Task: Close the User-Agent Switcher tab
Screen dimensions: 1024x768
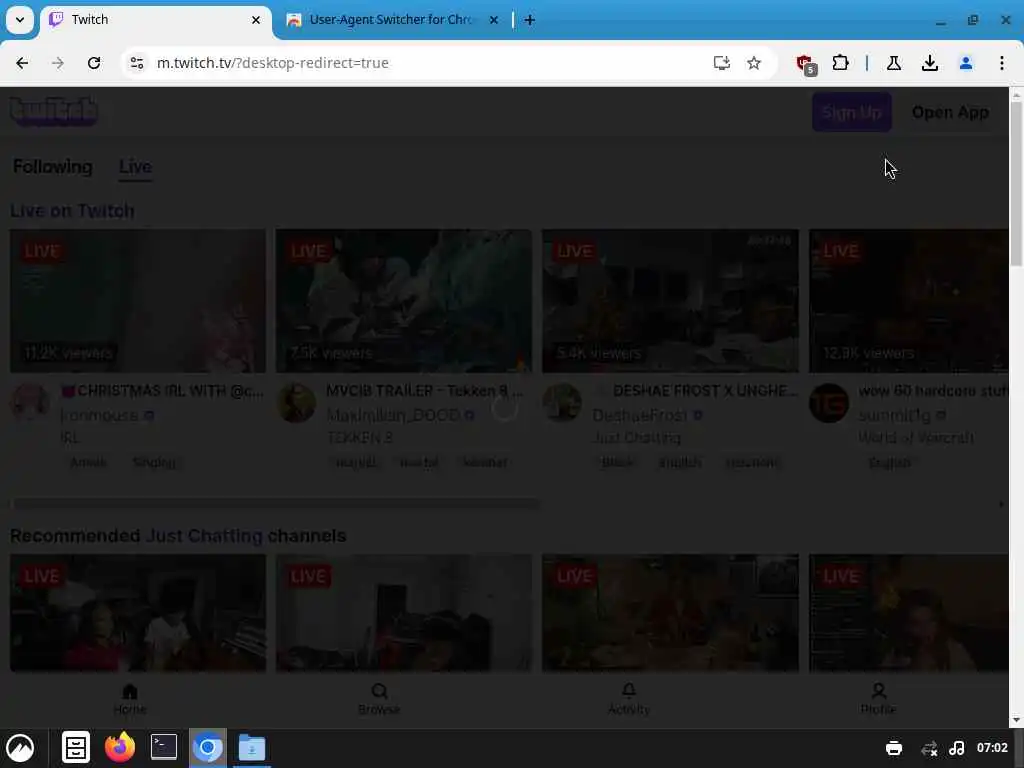Action: coord(494,20)
